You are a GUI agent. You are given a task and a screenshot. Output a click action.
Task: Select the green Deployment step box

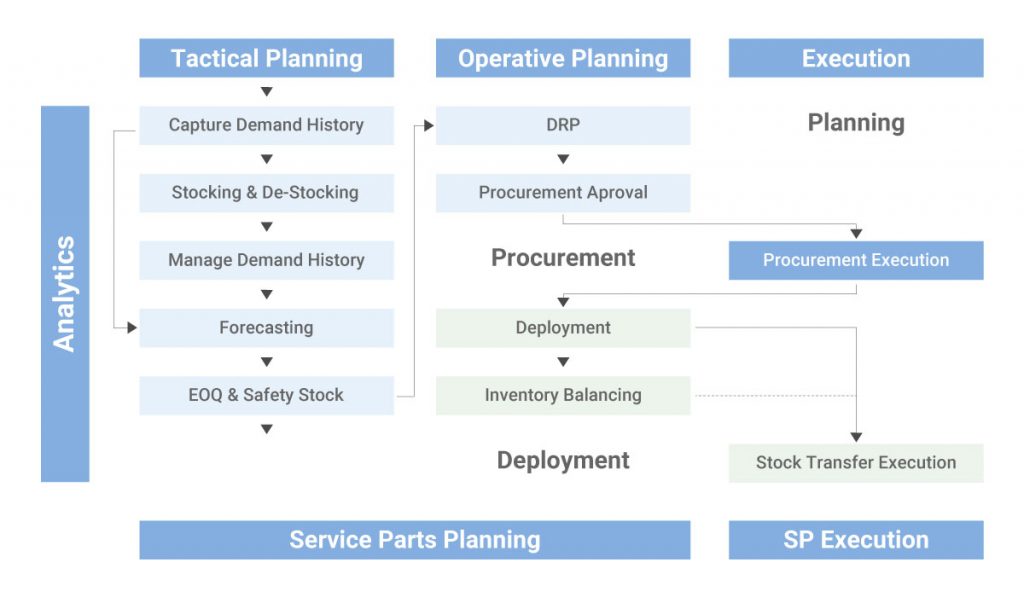pos(563,328)
